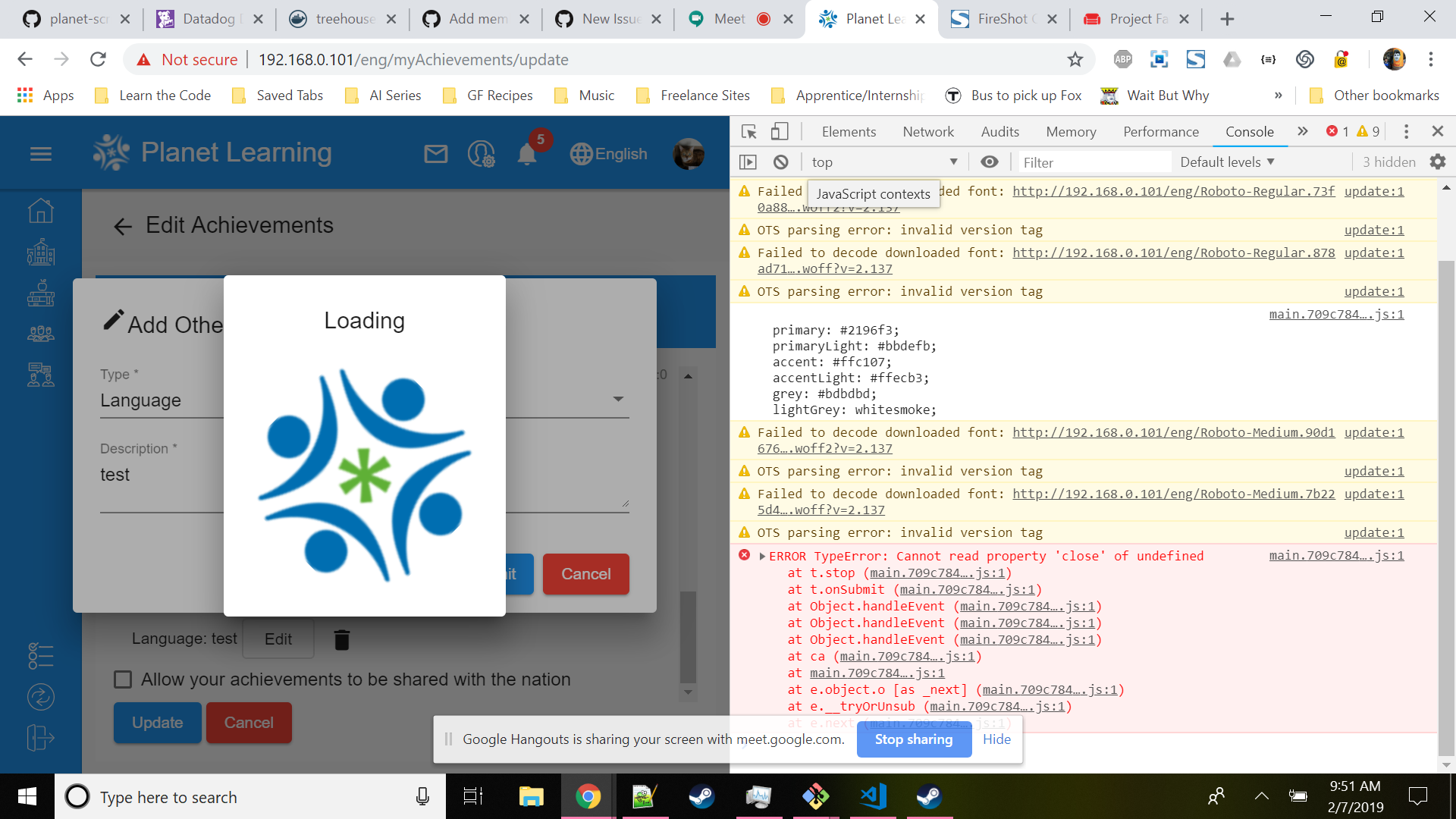This screenshot has height=819, width=1456.
Task: Open the Planet Learning hamburger menu
Action: (41, 154)
